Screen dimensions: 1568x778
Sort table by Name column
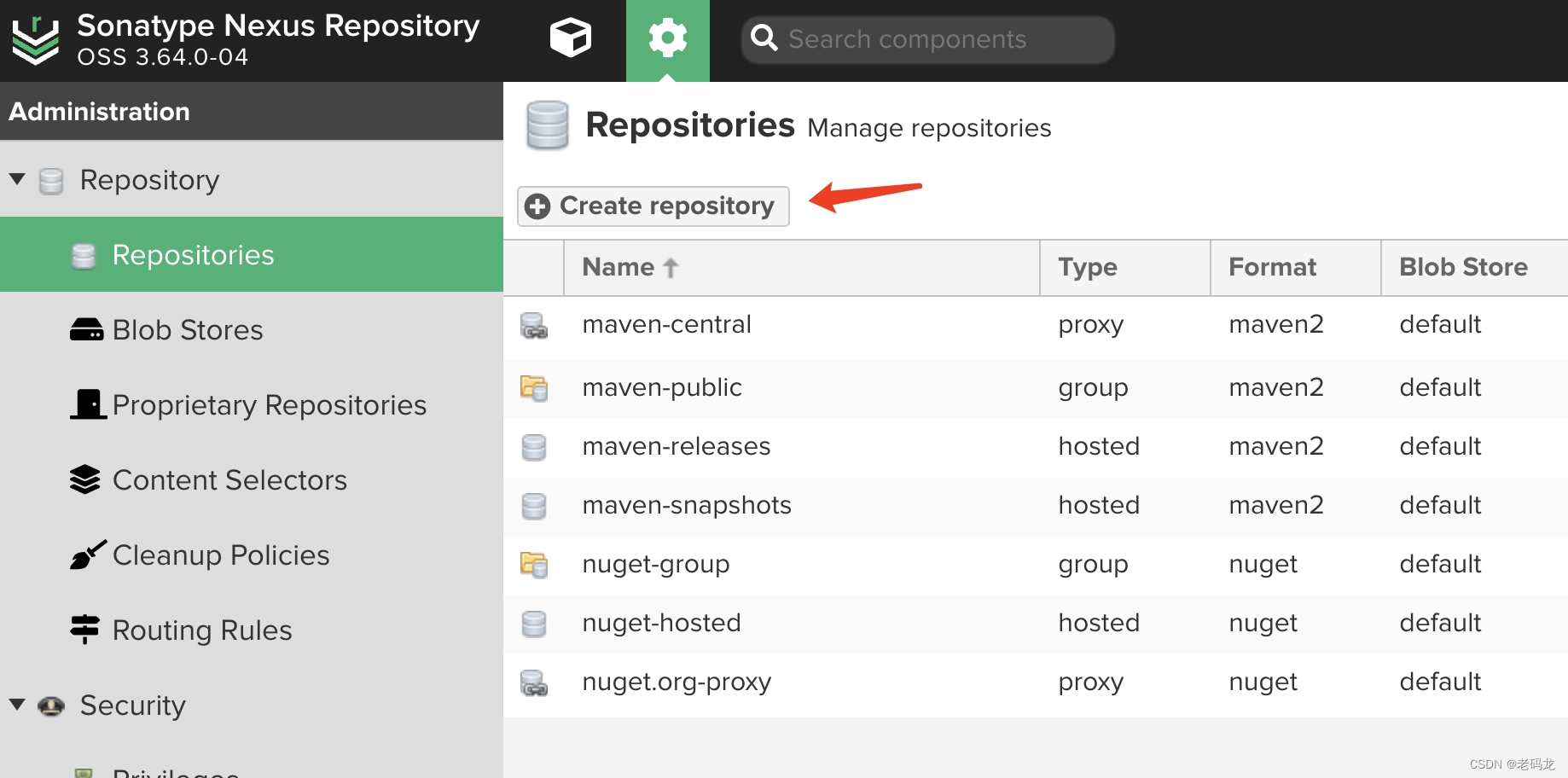pyautogui.click(x=802, y=268)
